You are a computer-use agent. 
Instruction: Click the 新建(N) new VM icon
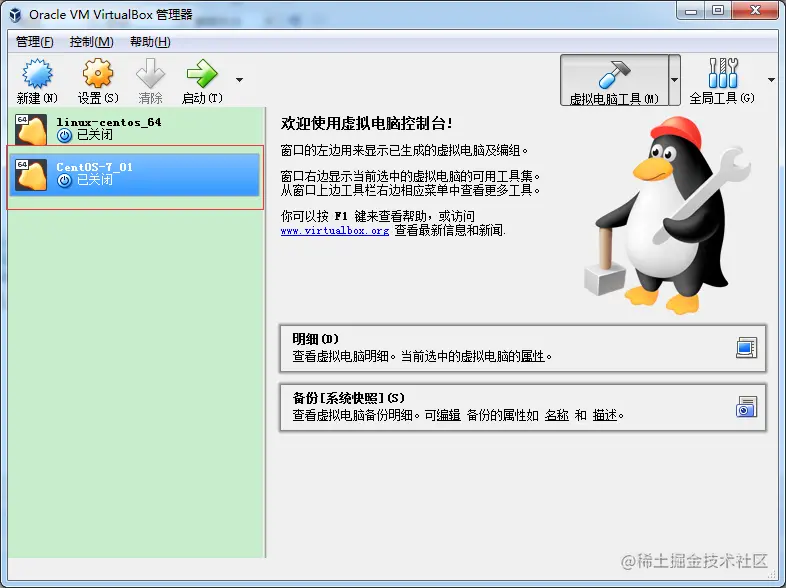pos(37,74)
